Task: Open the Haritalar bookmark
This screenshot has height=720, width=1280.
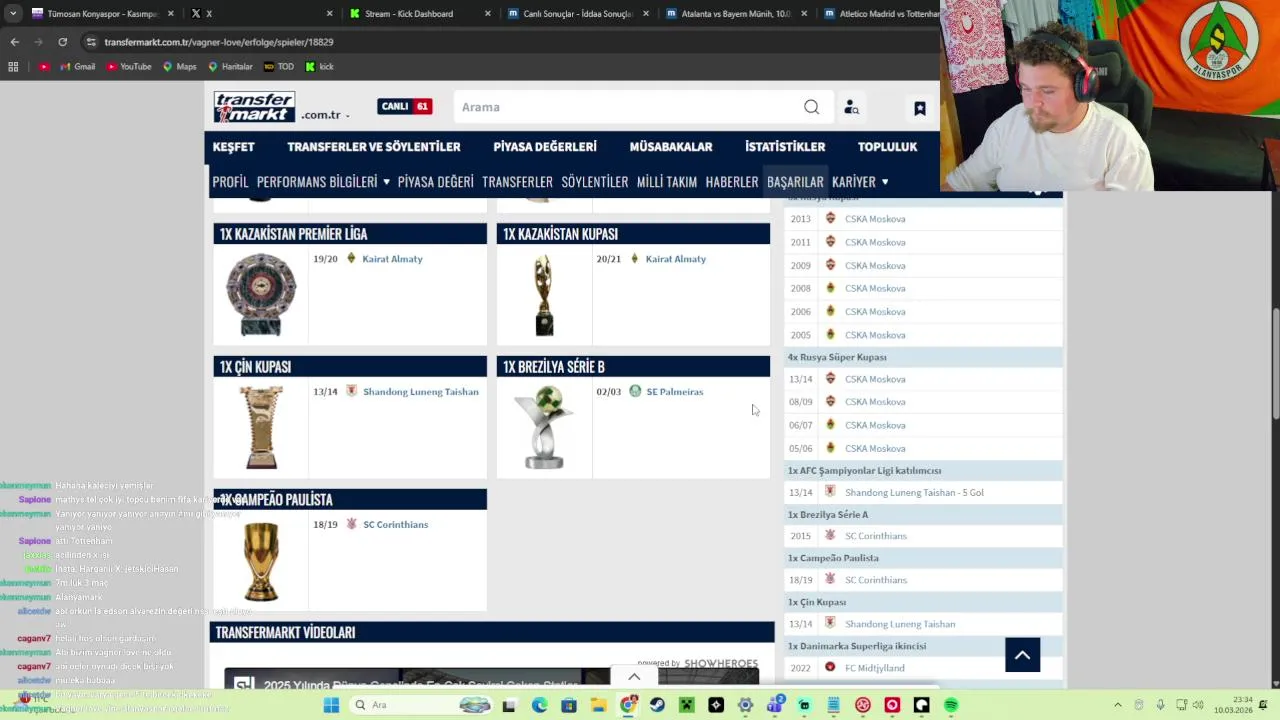Action: [x=229, y=67]
